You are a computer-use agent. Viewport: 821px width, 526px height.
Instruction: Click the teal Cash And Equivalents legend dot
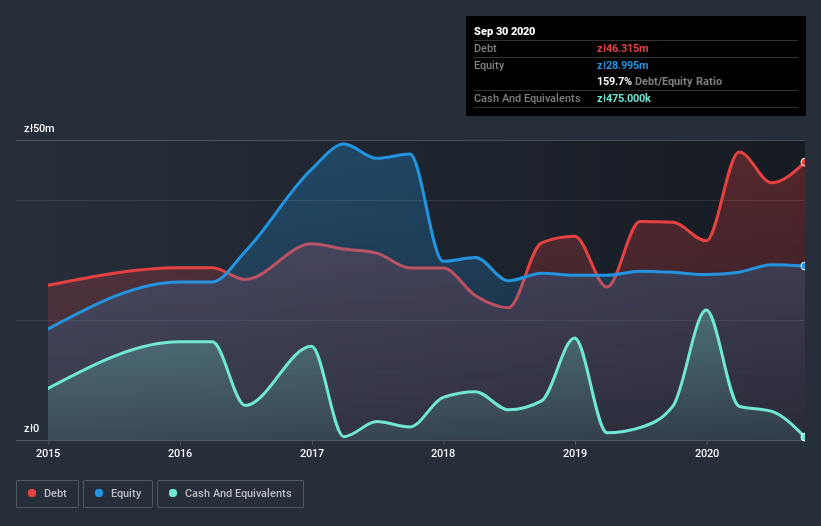173,493
